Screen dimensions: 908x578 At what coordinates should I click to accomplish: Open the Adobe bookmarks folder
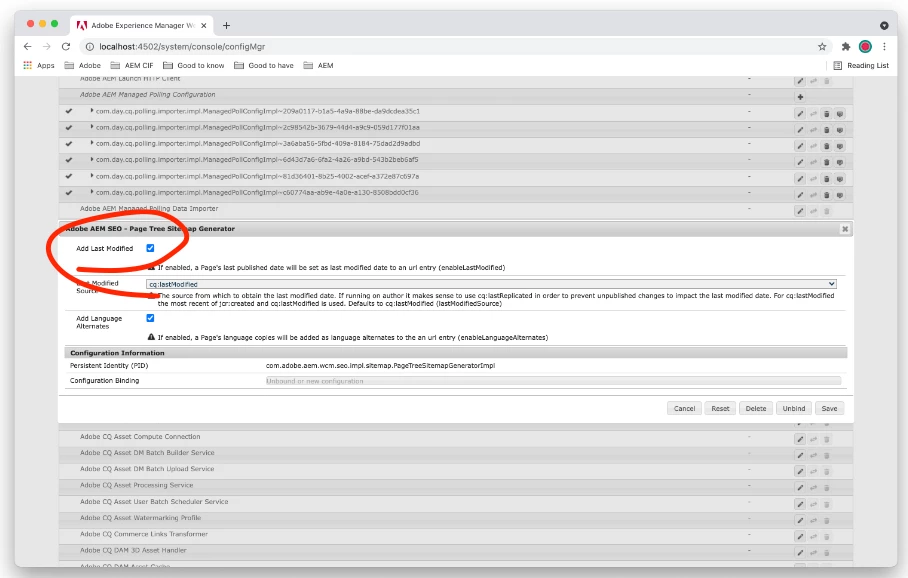coord(82,65)
